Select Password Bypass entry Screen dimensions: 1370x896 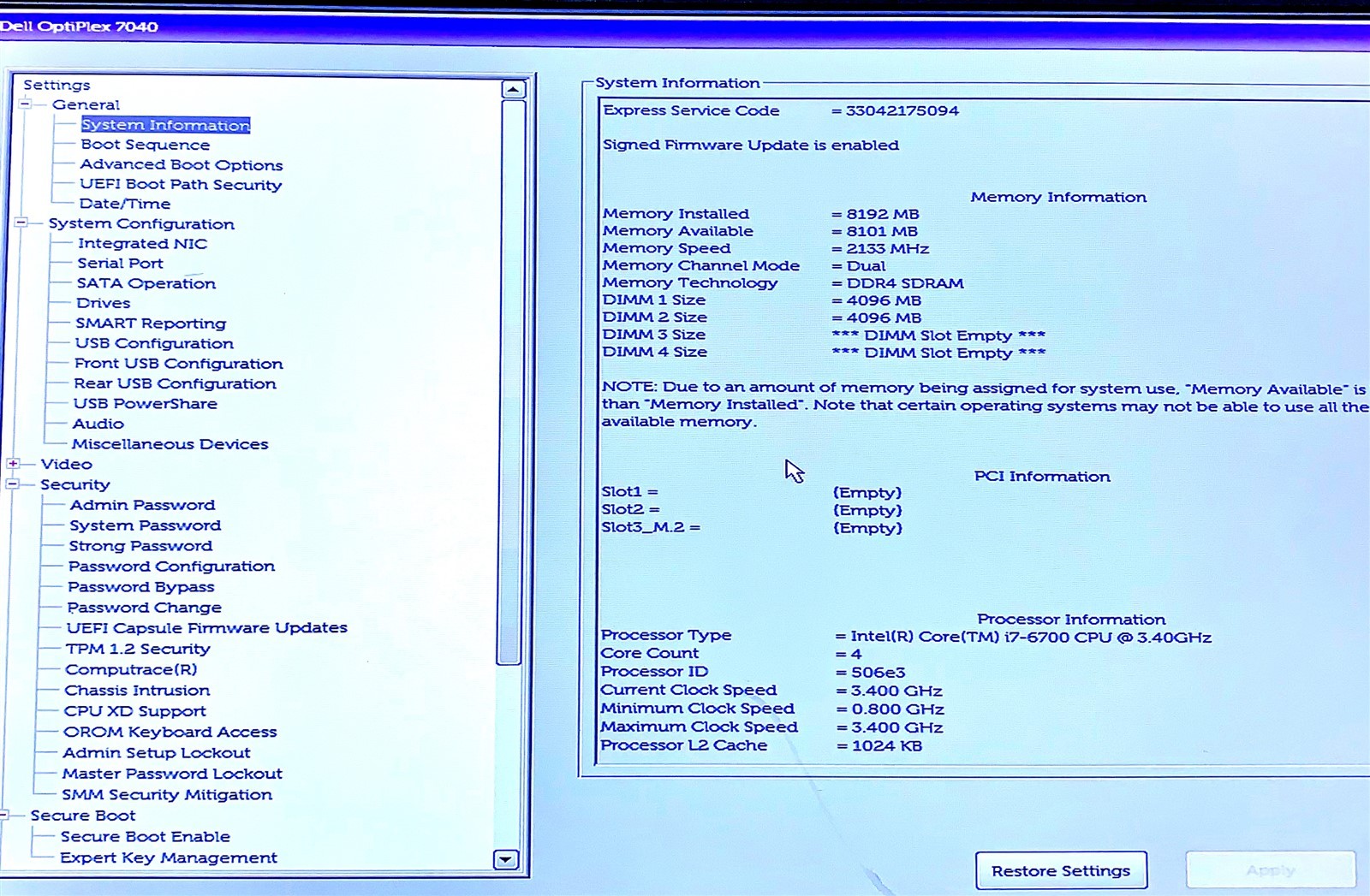(x=141, y=587)
